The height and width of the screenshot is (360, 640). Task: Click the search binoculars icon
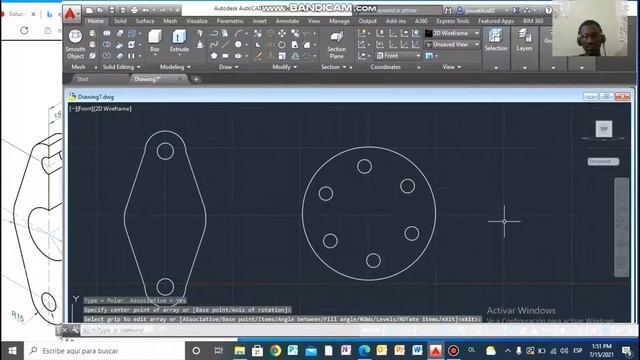point(448,11)
